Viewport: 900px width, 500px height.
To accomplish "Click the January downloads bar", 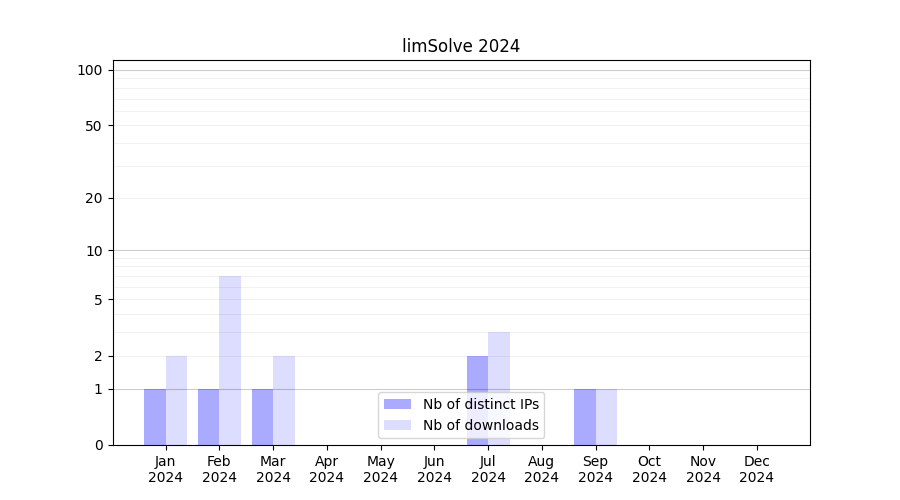I will (x=176, y=400).
